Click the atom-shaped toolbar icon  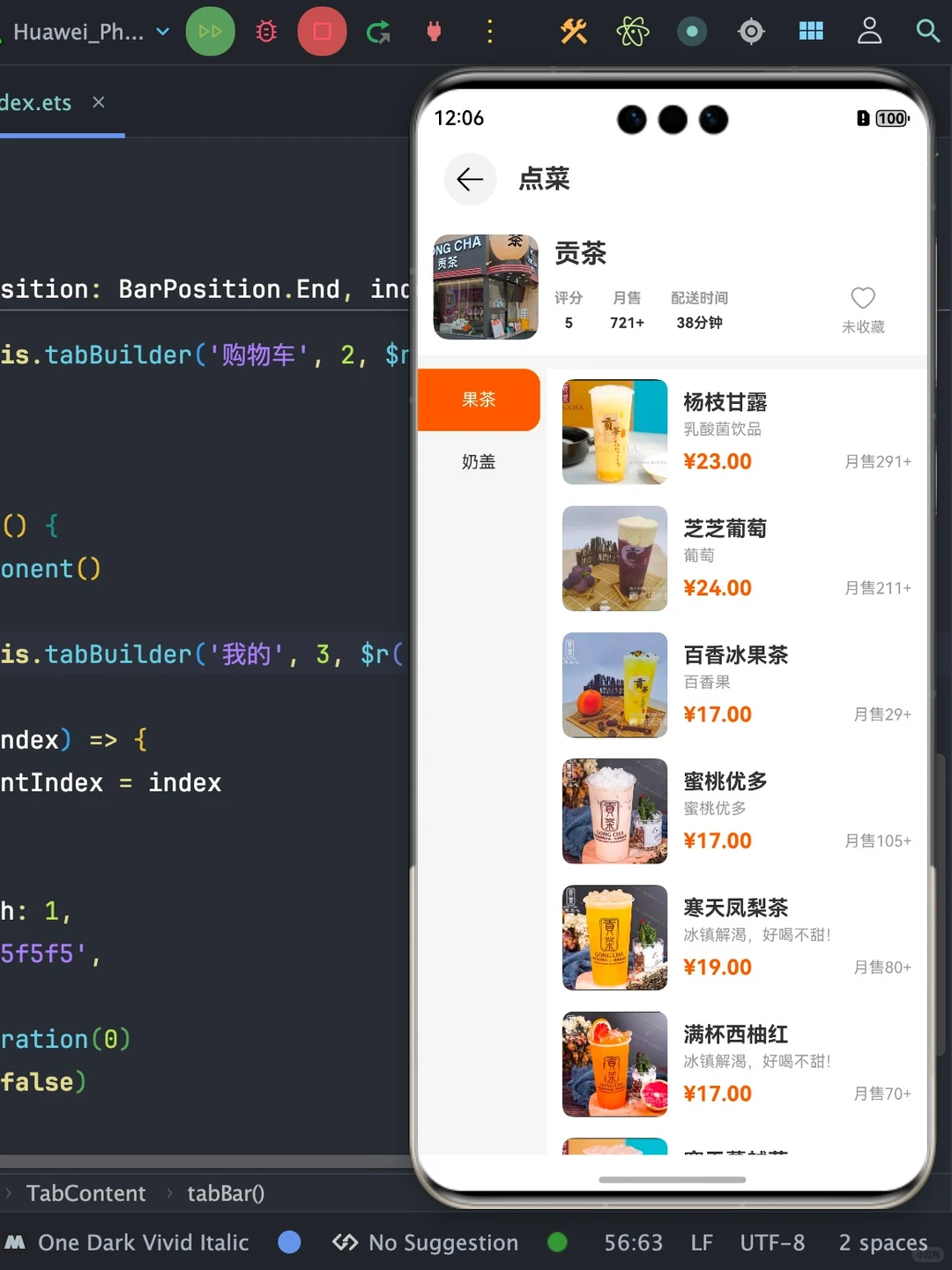point(633,32)
